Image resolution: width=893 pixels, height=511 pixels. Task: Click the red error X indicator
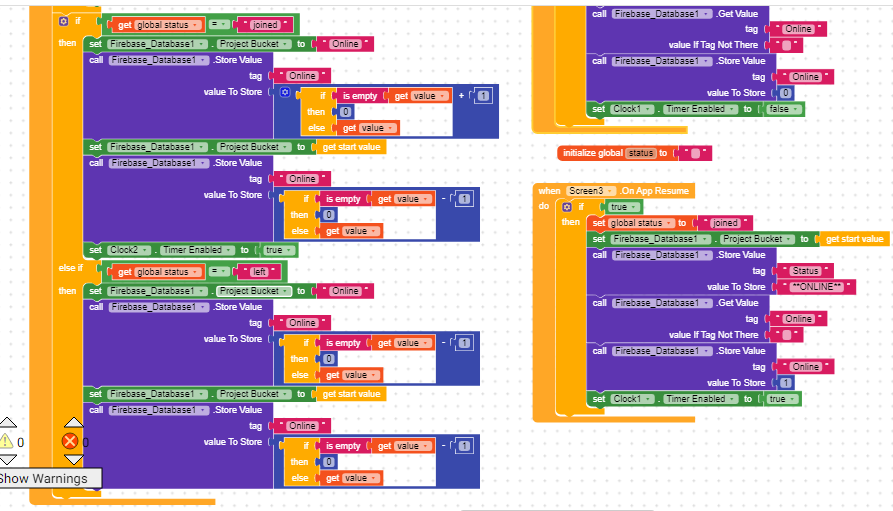click(69, 441)
